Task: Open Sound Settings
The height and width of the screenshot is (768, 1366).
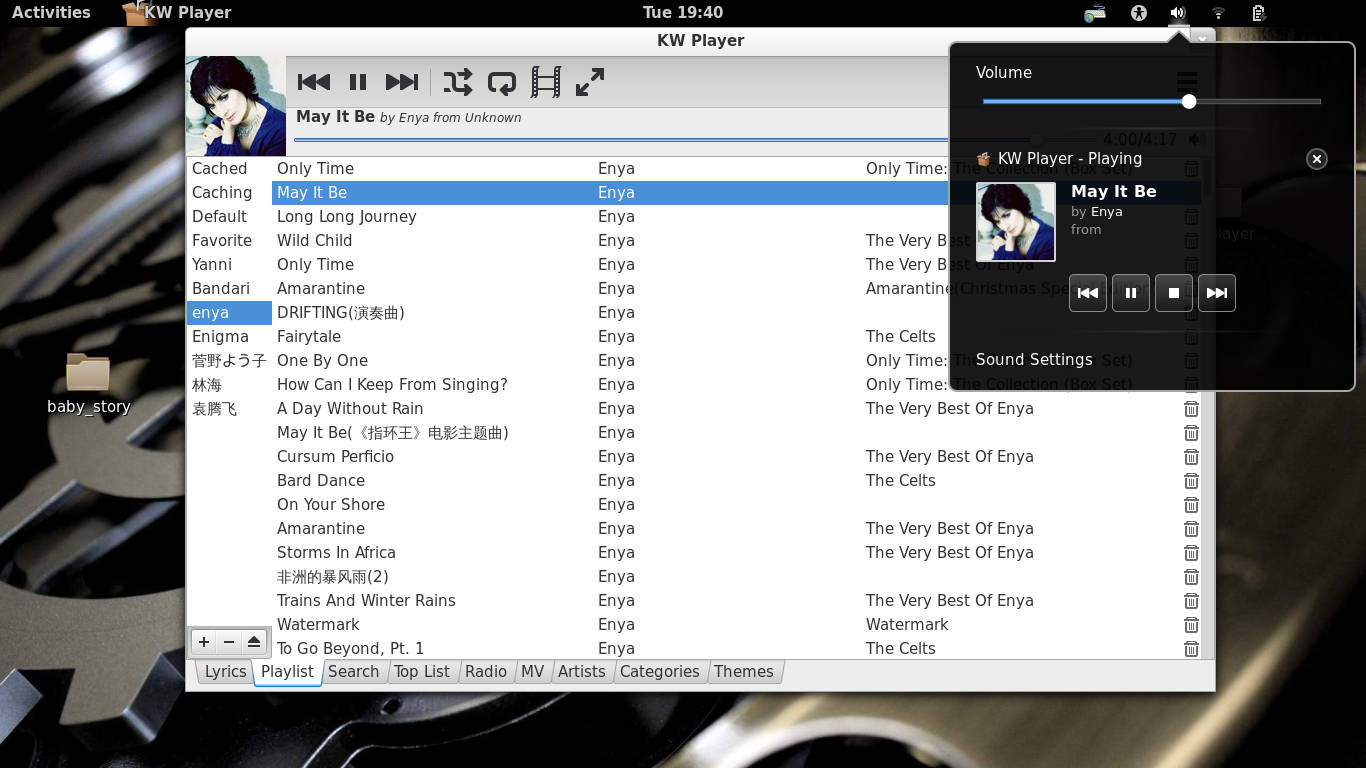Action: pyautogui.click(x=1034, y=360)
